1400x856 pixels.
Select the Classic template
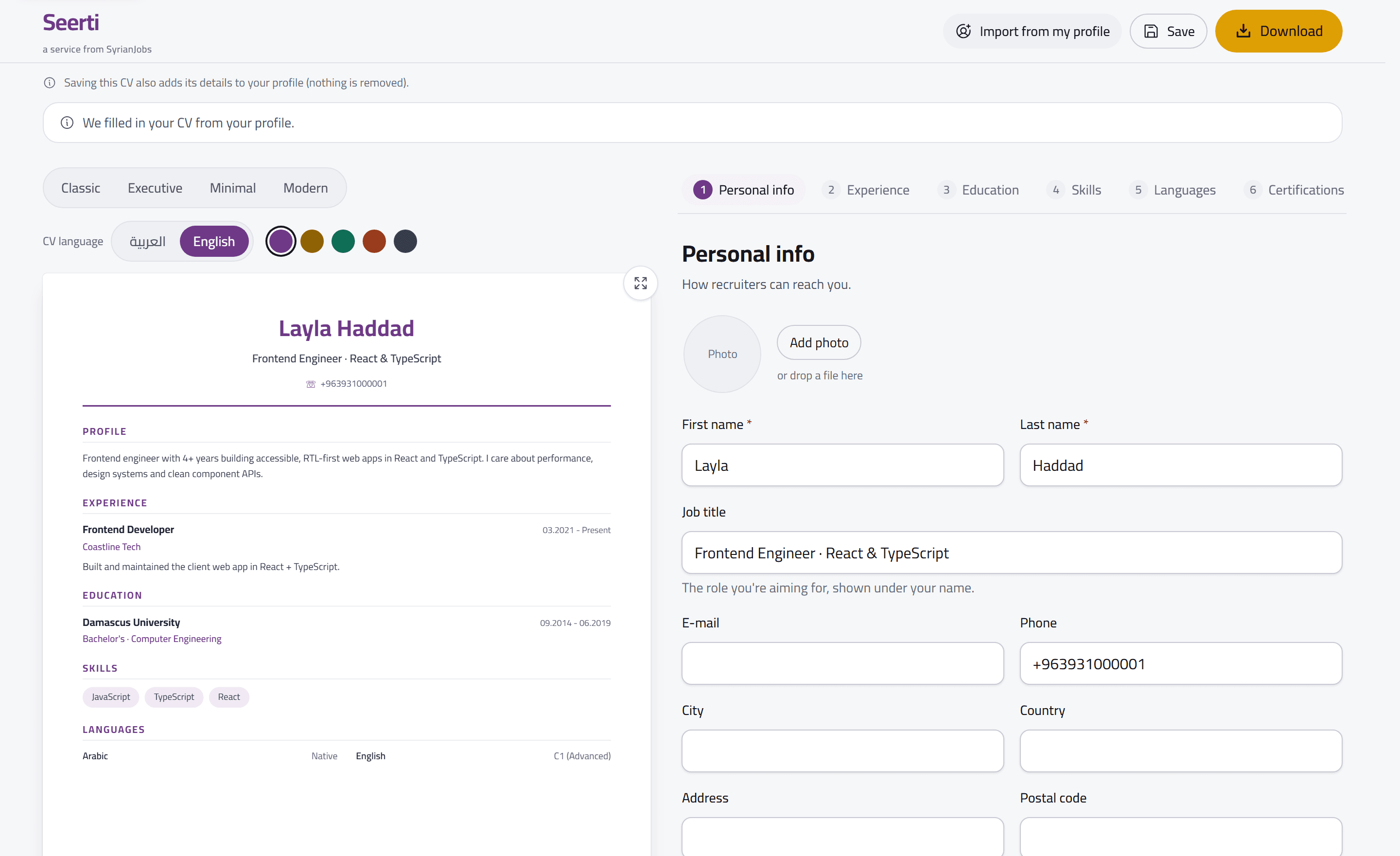point(81,188)
